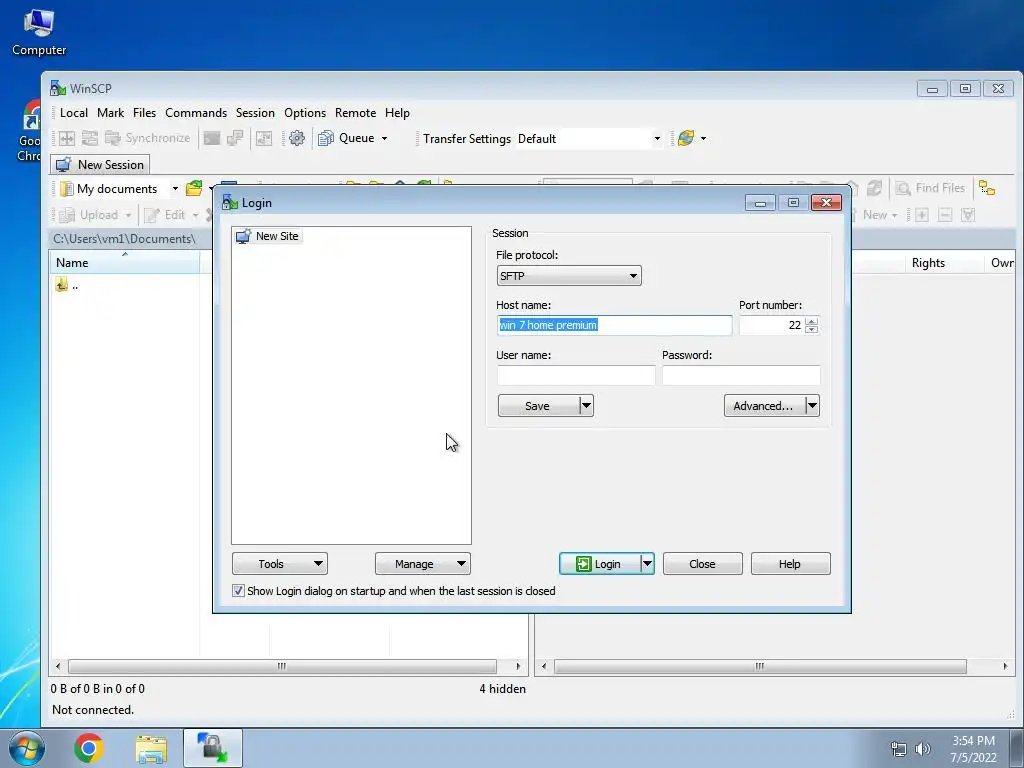The height and width of the screenshot is (768, 1024).
Task: Open the Options menu
Action: [x=305, y=113]
